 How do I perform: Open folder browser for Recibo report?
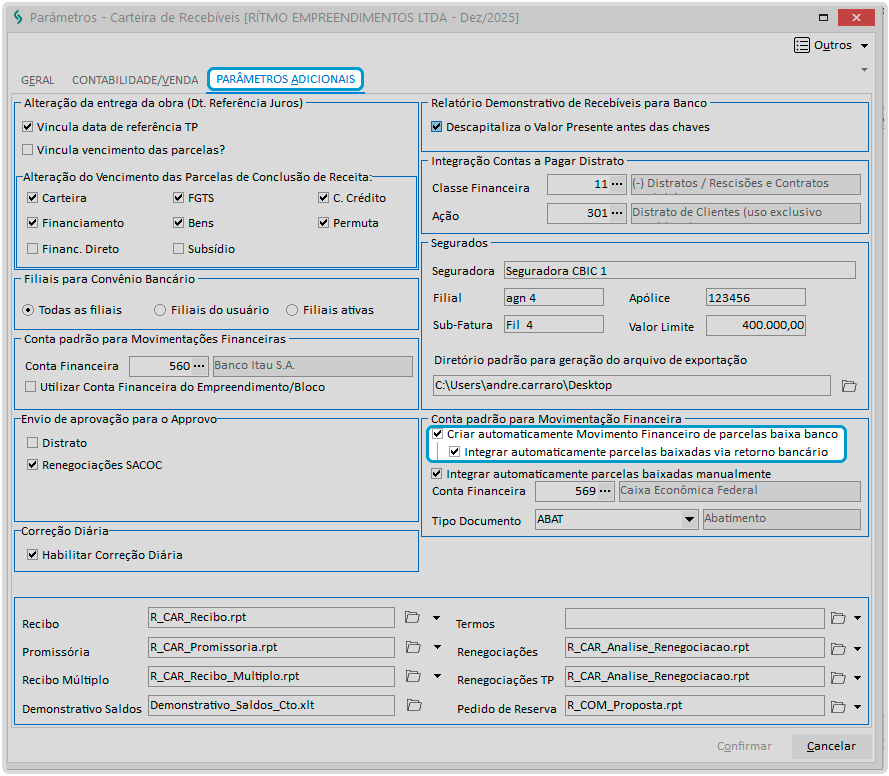pos(412,618)
